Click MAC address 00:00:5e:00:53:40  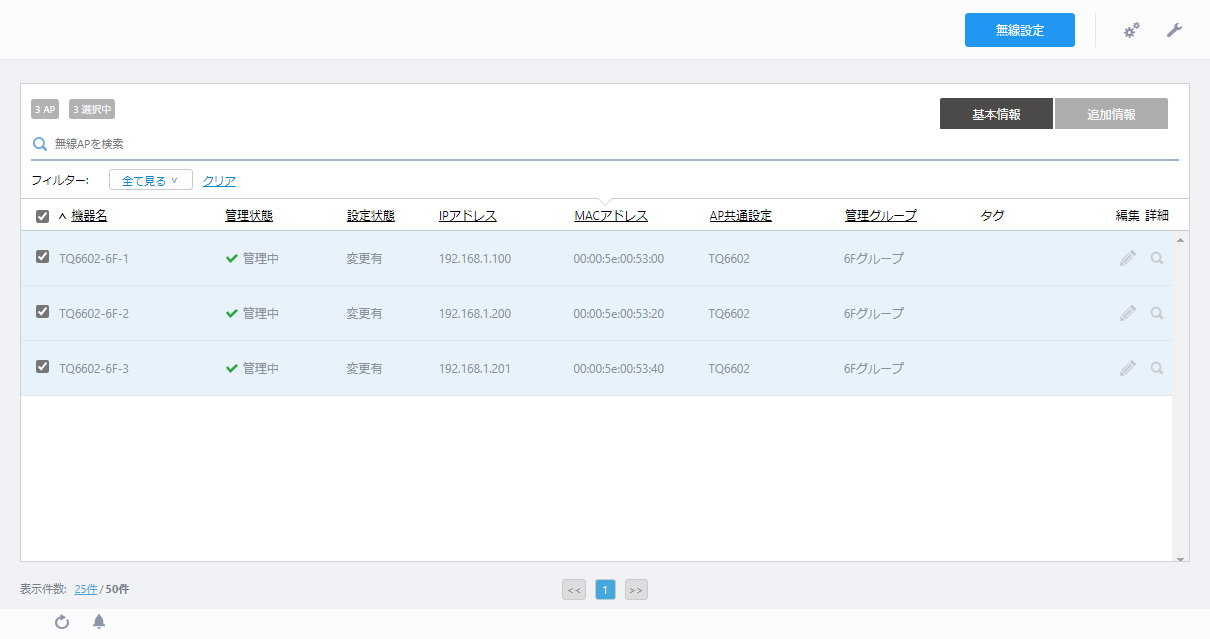619,369
